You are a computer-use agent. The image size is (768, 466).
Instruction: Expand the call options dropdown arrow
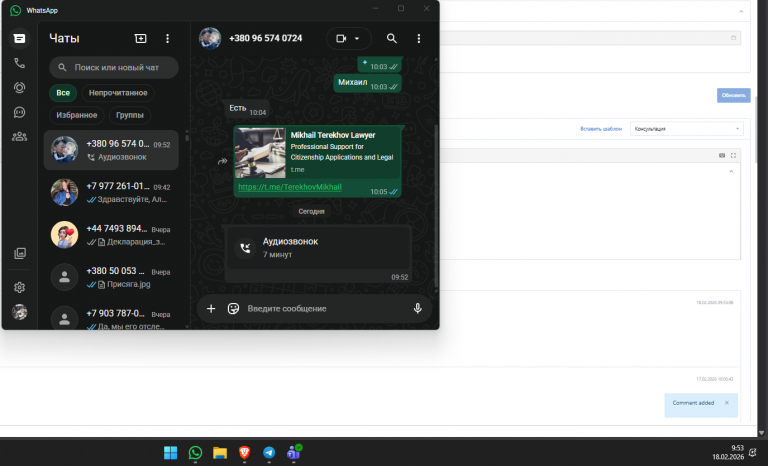357,38
